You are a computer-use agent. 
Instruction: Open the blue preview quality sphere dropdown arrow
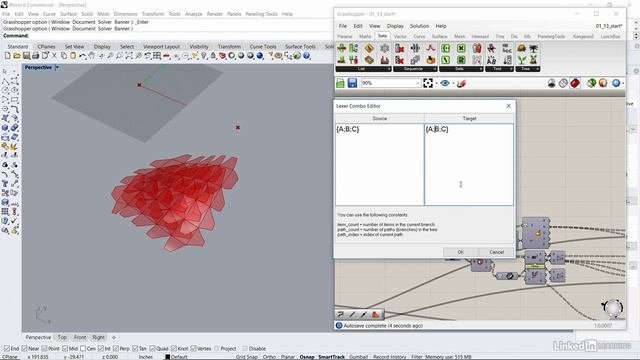coord(623,84)
